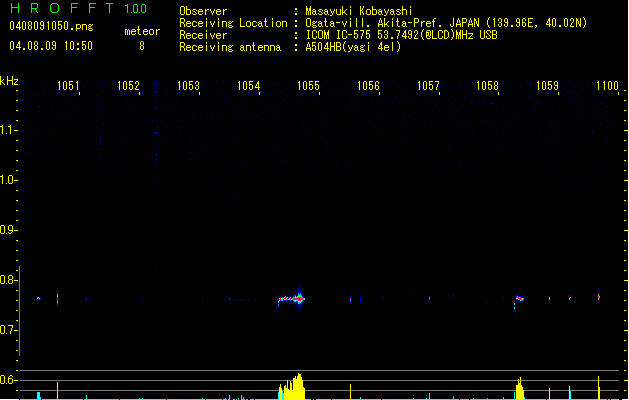The width and height of the screenshot is (629, 400).
Task: Click the 1058 time axis marker
Action: pyautogui.click(x=487, y=86)
